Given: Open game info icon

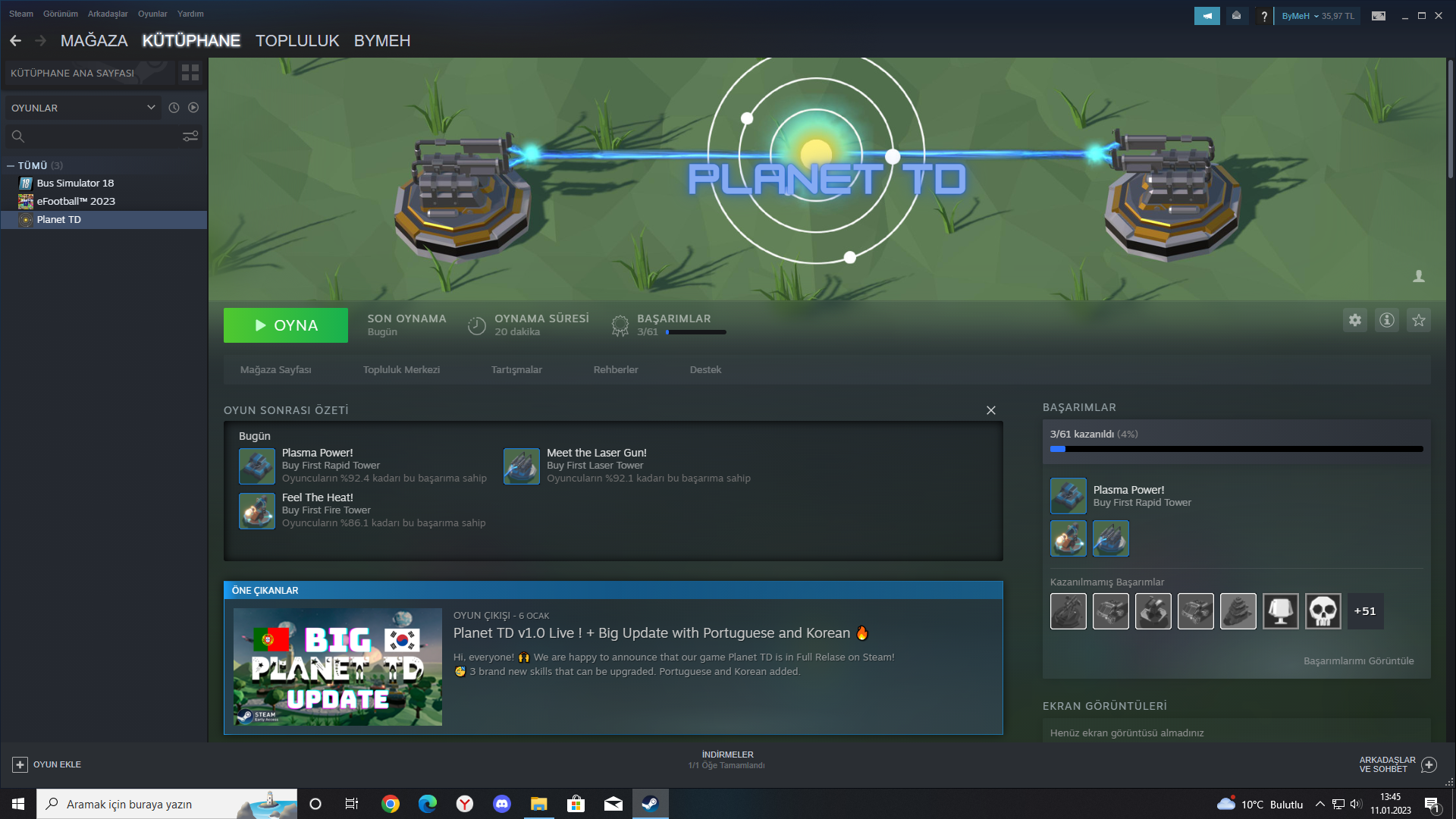Looking at the screenshot, I should point(1387,320).
